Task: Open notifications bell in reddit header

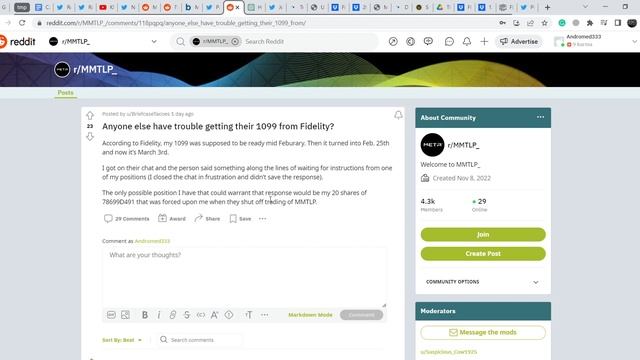Action: pos(467,41)
